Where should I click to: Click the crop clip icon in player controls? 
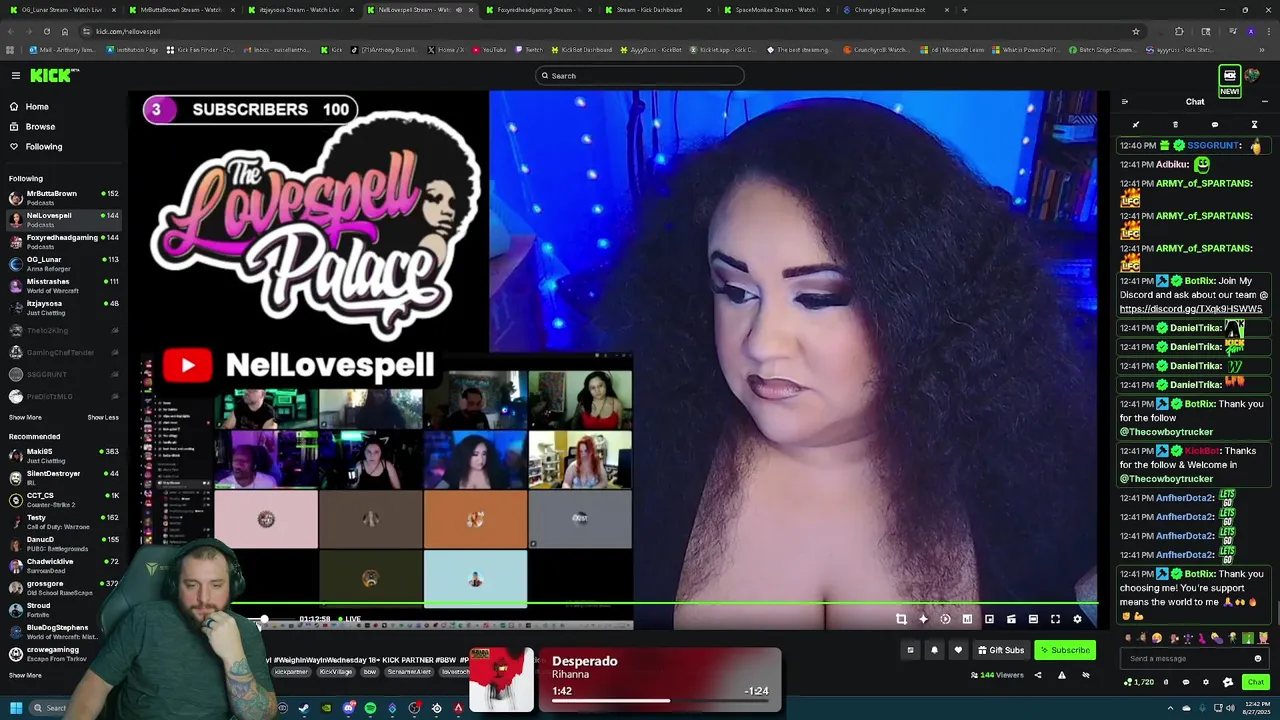tap(901, 619)
